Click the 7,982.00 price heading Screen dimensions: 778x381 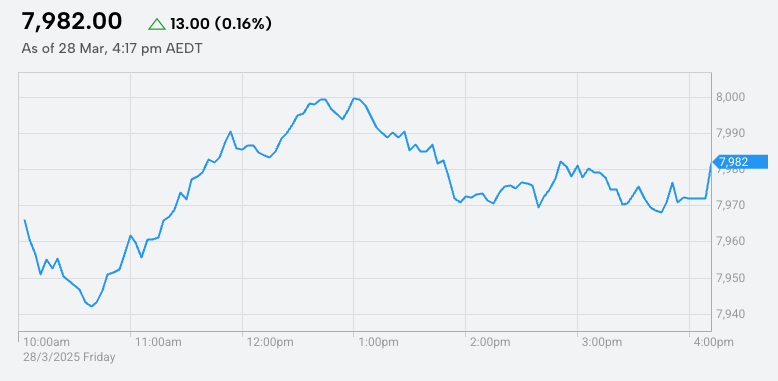(x=71, y=22)
